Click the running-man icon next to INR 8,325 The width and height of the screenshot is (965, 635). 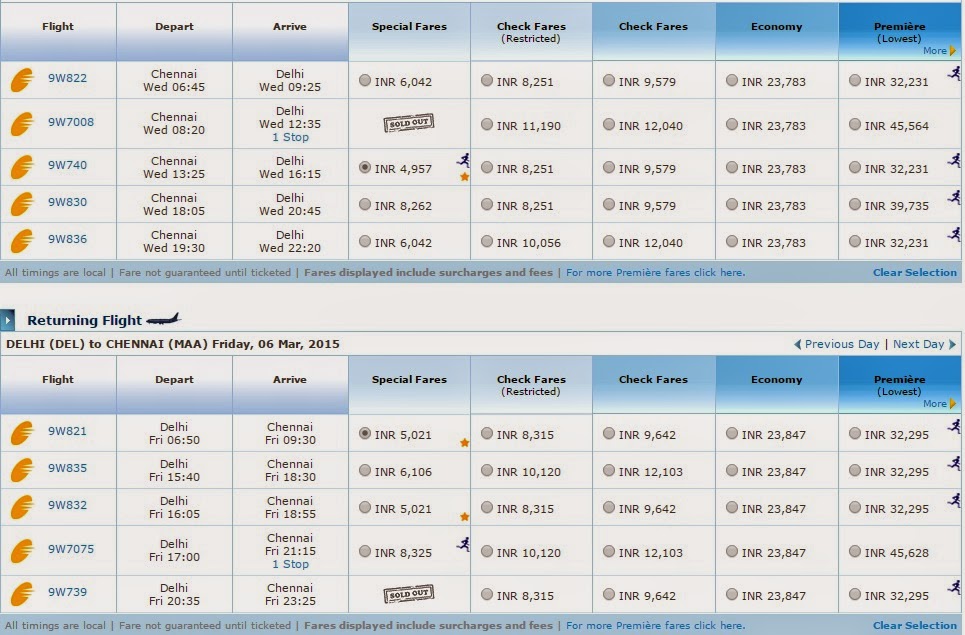click(463, 543)
